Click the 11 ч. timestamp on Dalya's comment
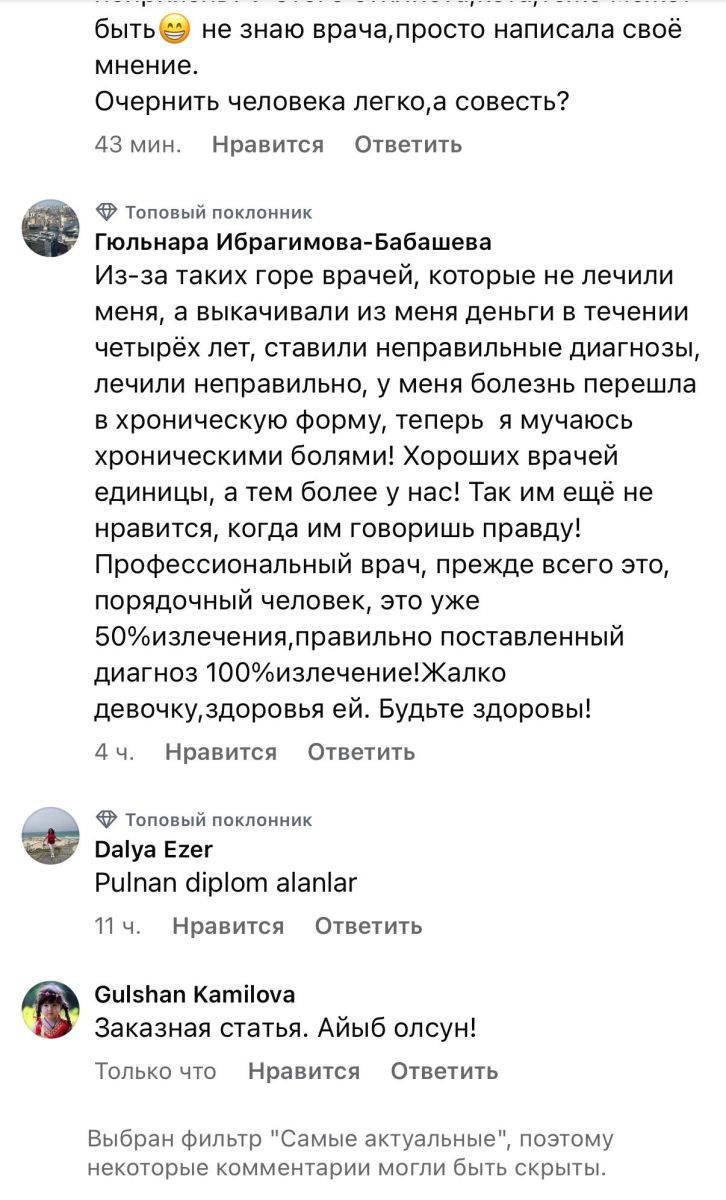Viewport: 726px width, 1200px height. point(118,926)
